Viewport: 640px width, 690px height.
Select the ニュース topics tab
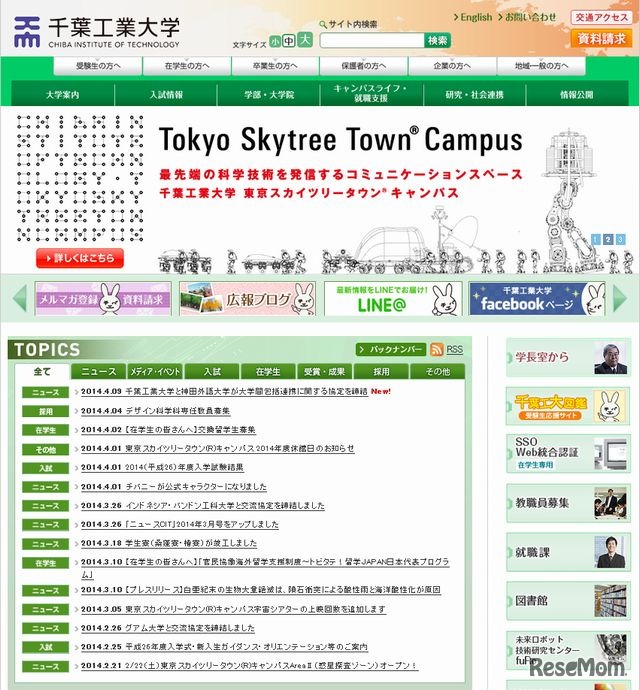point(99,371)
